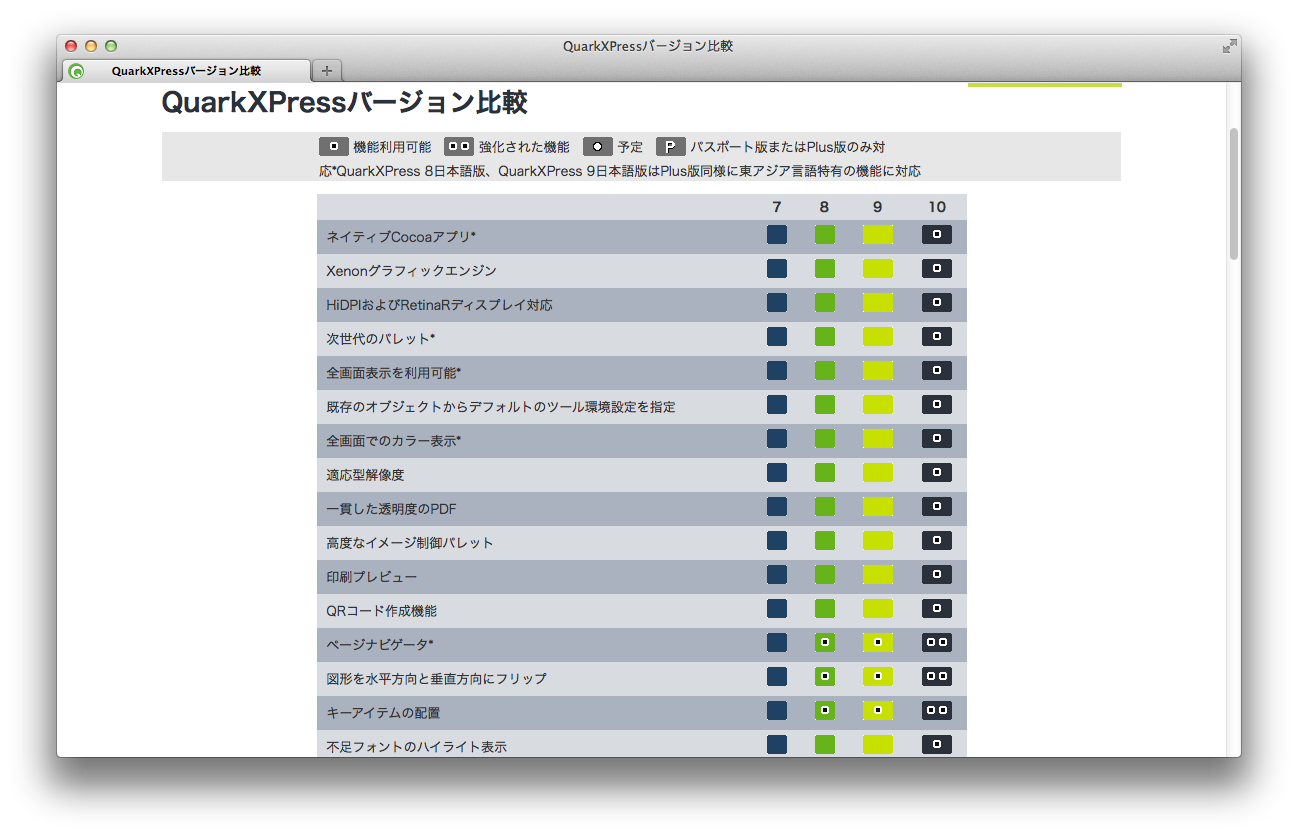Viewport: 1298px width, 836px height.
Task: Click the blue swatch under version 7 for Xenonグラフィックエンジン
Action: (x=777, y=268)
